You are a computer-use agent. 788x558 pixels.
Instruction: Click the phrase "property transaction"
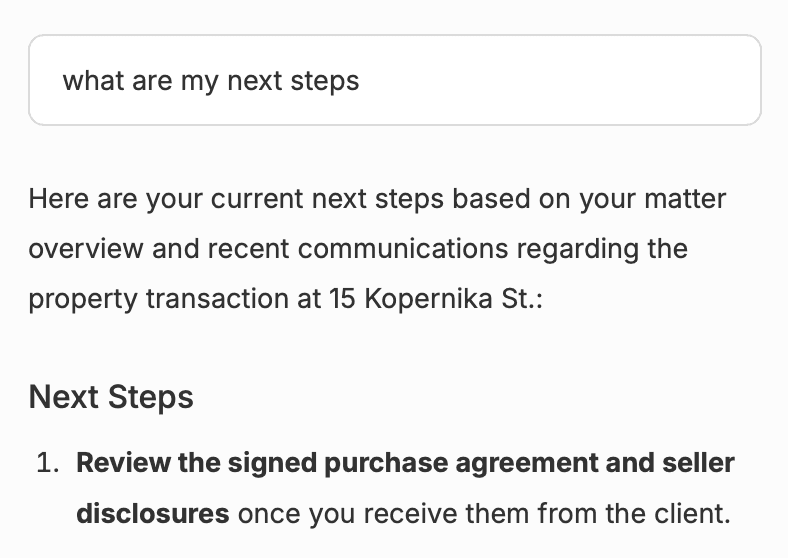coord(152,299)
